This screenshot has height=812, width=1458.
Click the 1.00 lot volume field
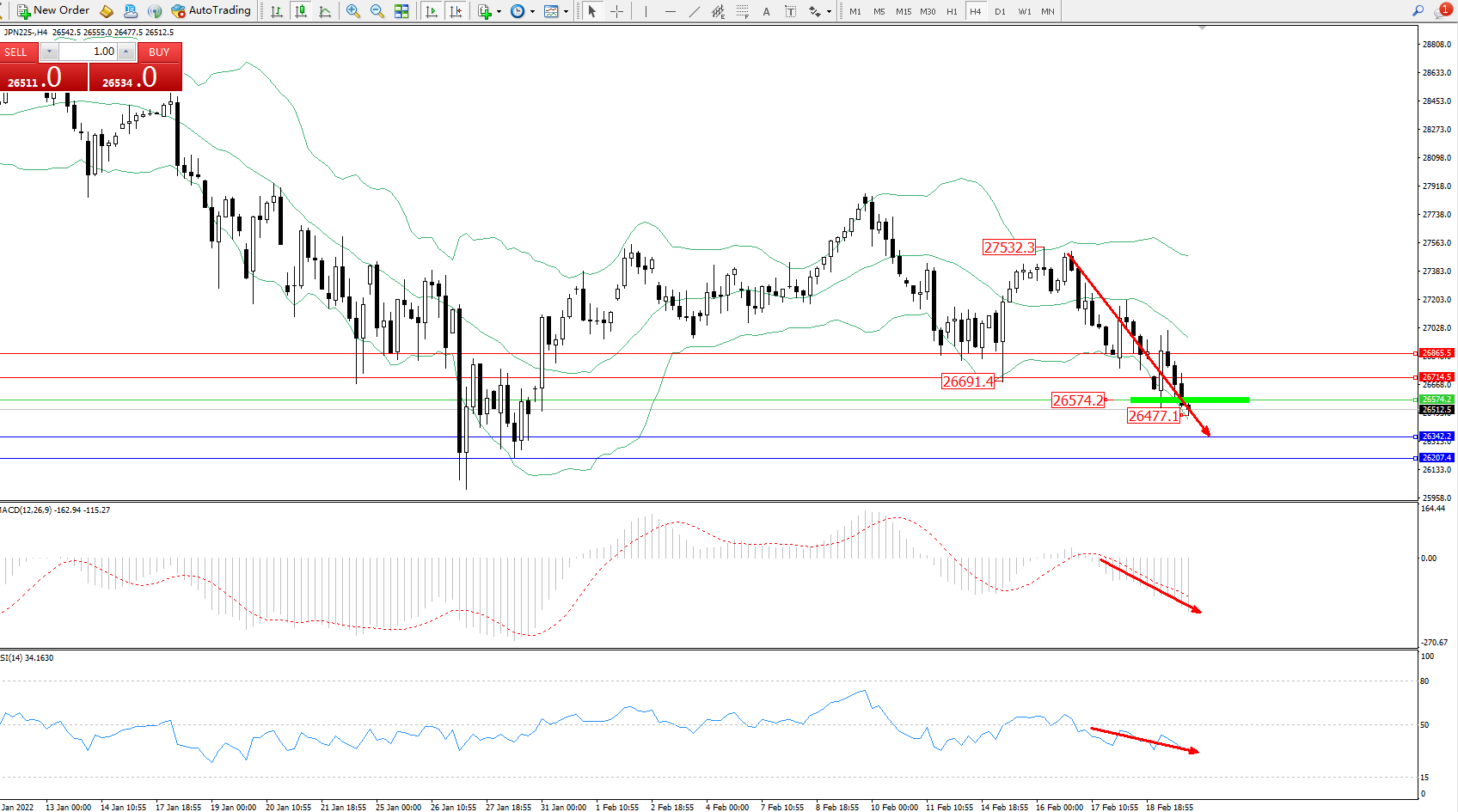pyautogui.click(x=89, y=52)
